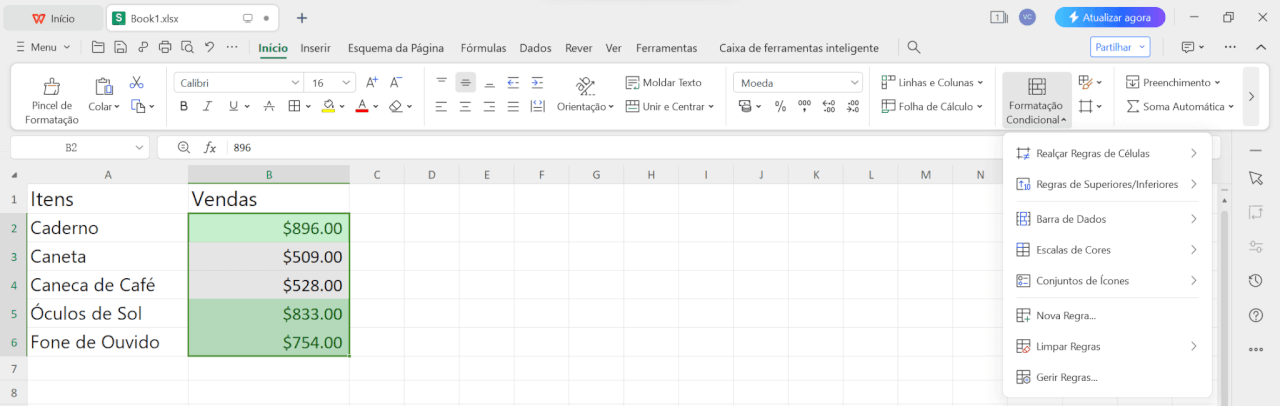The width and height of the screenshot is (1280, 406).
Task: Open the Moeda number format dropdown
Action: [798, 82]
